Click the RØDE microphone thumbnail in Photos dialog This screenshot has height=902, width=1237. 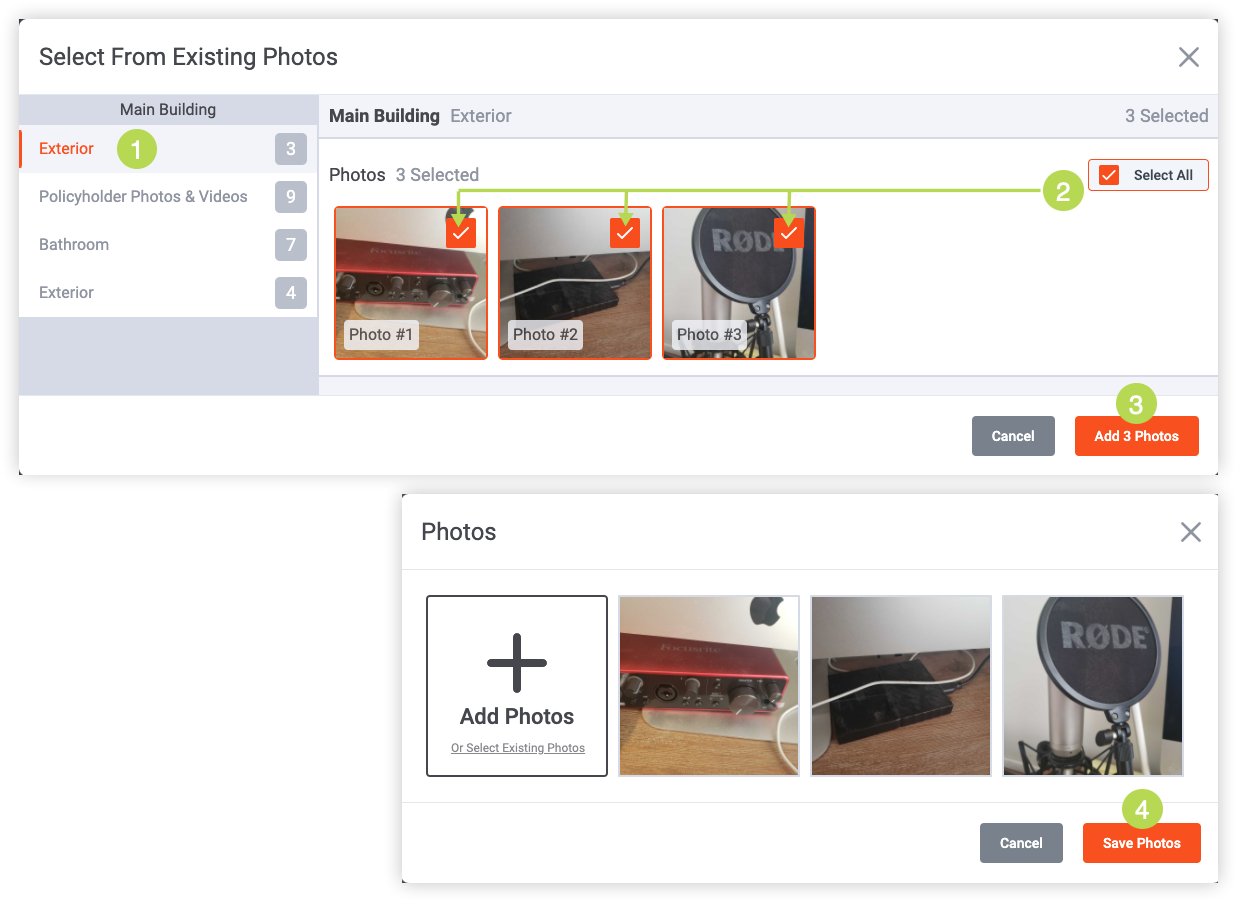(1093, 686)
